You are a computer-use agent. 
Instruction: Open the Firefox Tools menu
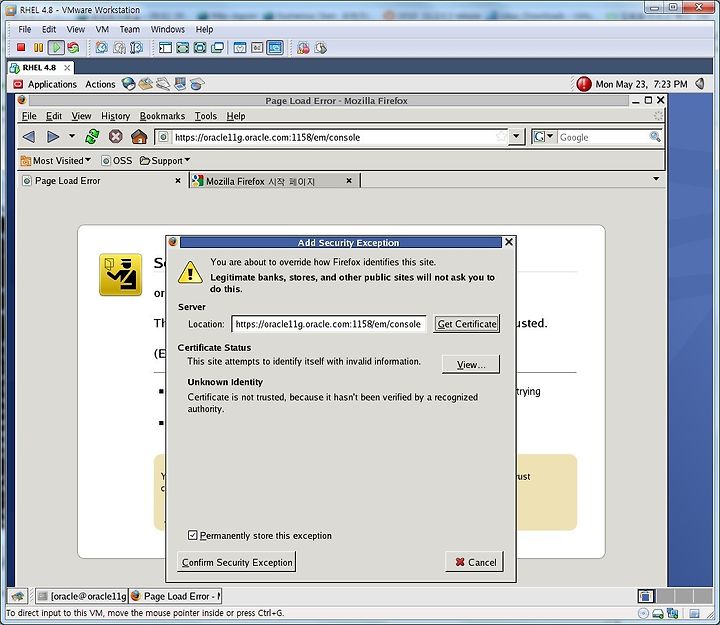[x=205, y=116]
